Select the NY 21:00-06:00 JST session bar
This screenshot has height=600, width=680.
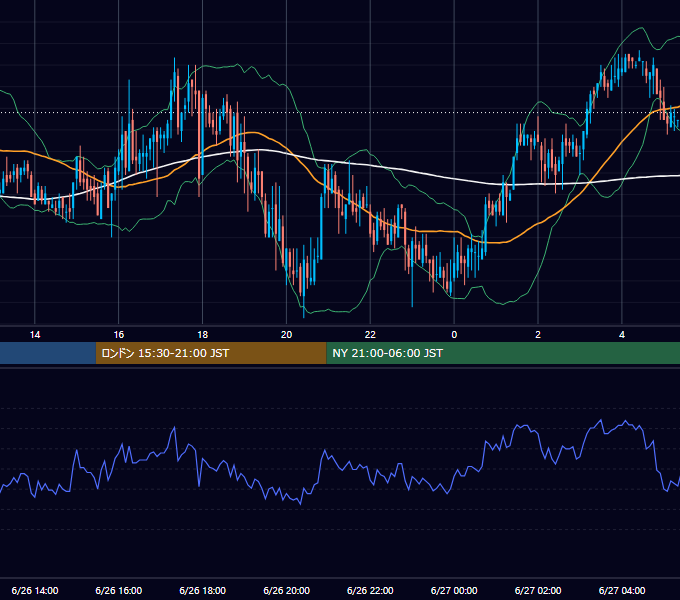503,353
